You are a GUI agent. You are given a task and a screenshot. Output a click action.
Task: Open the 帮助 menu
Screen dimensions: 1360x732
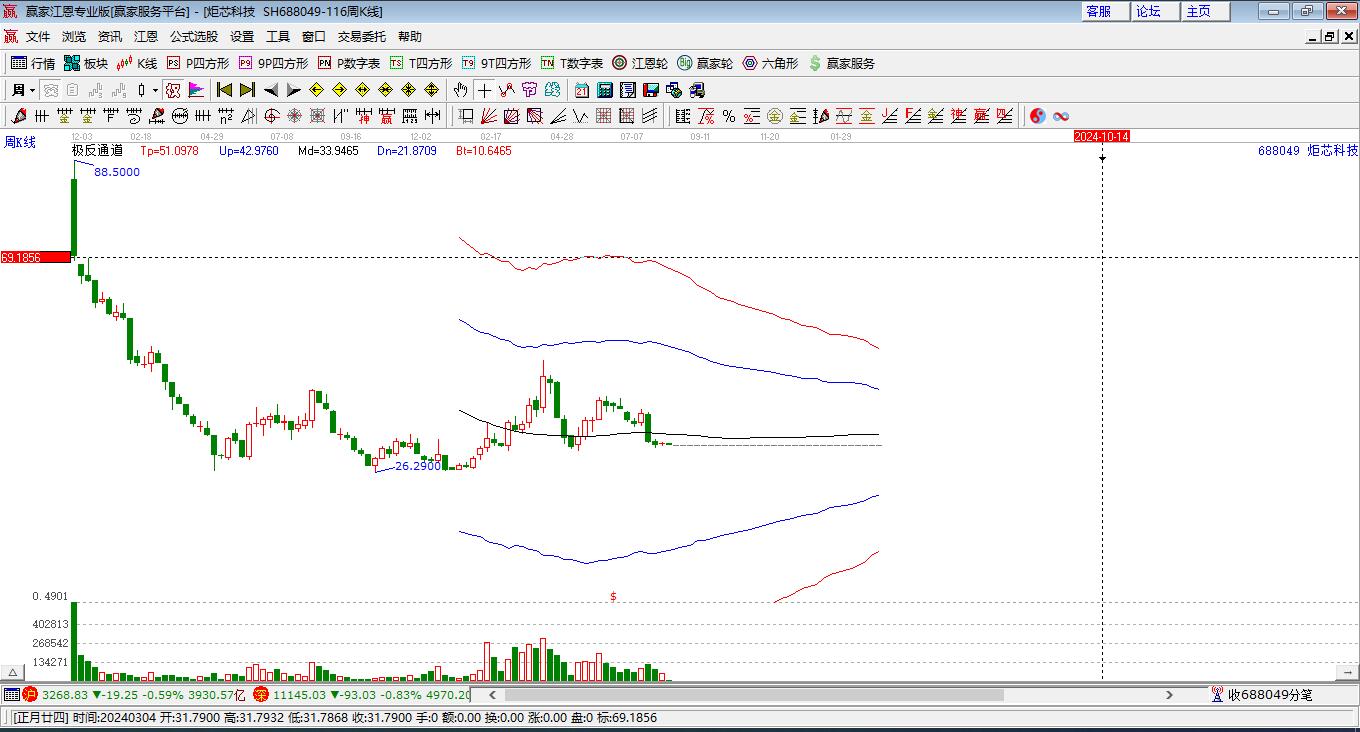(410, 36)
